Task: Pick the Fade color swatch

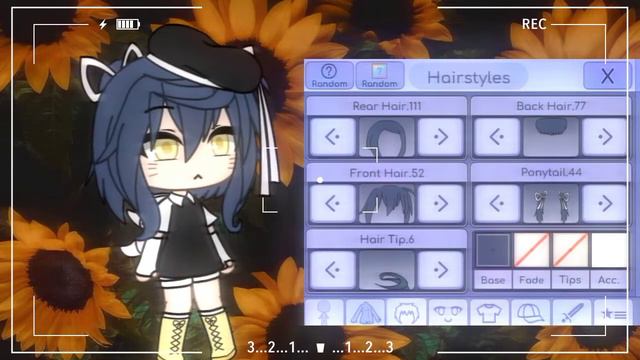Action: click(x=531, y=250)
